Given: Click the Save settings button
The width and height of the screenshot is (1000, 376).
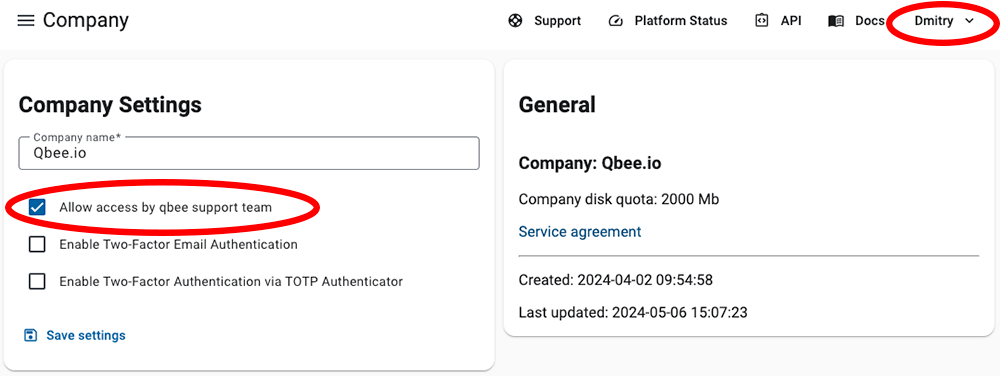Looking at the screenshot, I should click(75, 335).
